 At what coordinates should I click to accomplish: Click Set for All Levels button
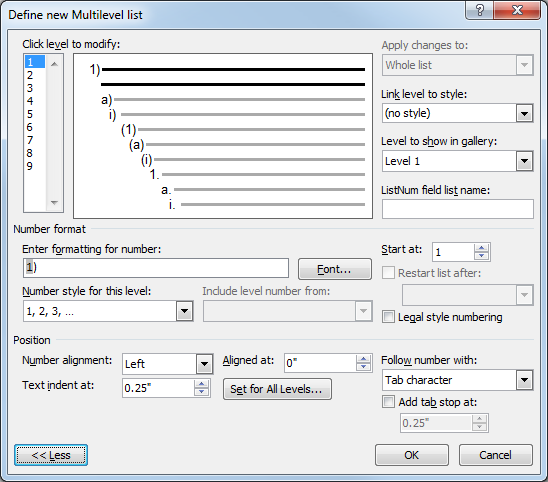coord(277,389)
